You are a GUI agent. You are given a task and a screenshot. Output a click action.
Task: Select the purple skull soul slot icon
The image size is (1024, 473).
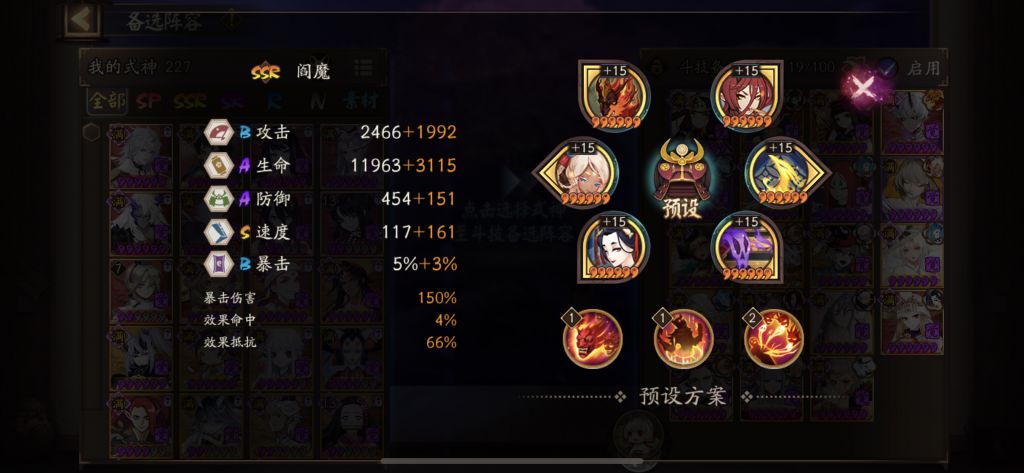coord(746,247)
